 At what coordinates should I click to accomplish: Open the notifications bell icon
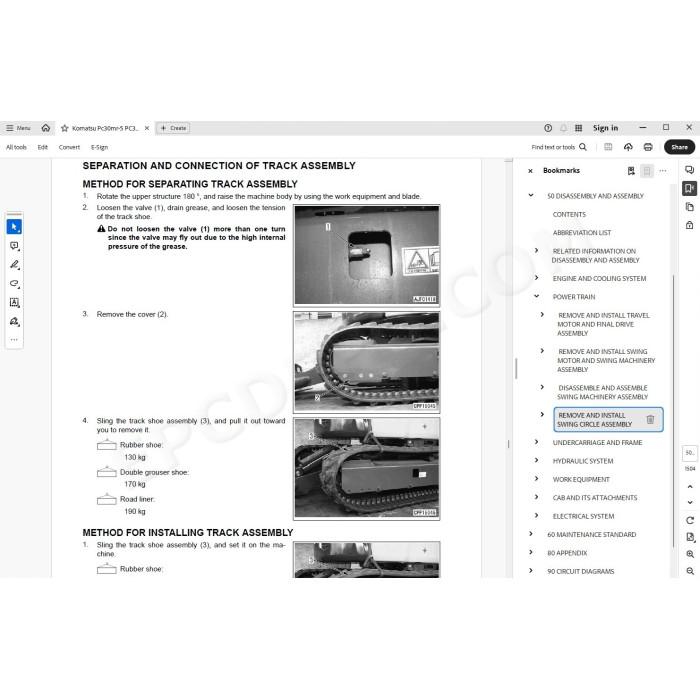coord(563,128)
